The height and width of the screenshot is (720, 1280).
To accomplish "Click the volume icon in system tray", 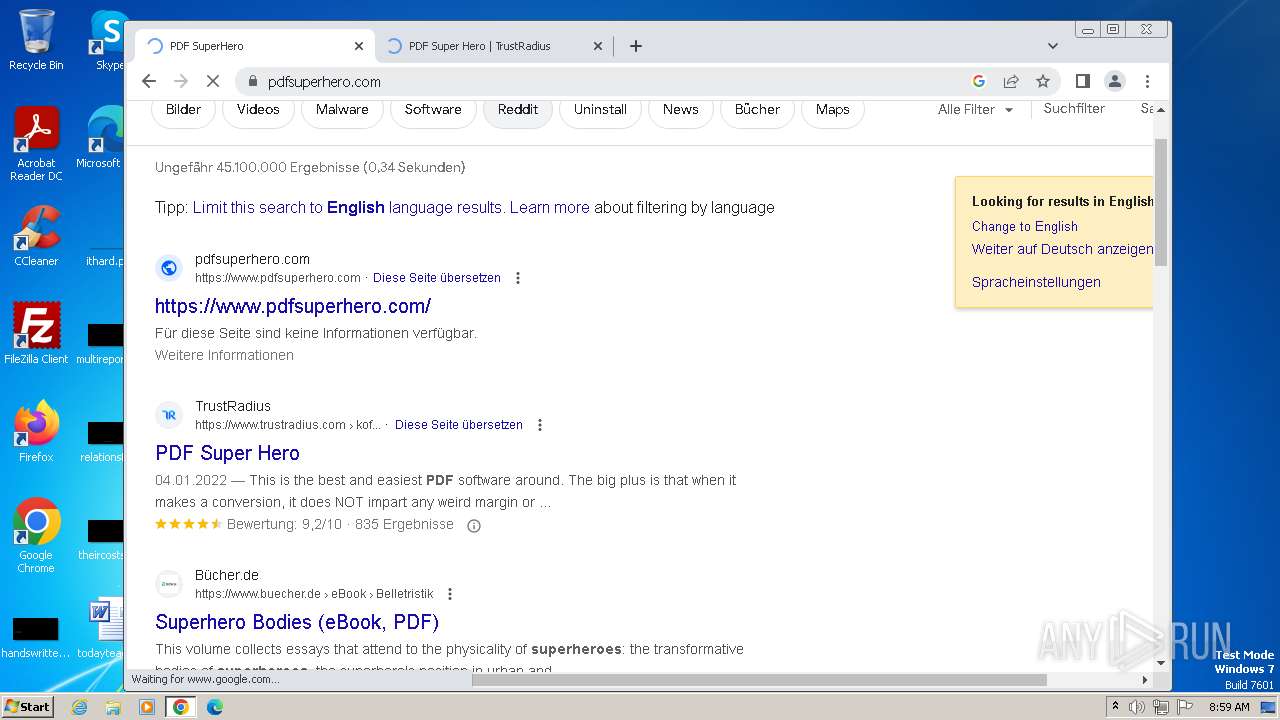I will (x=1137, y=707).
